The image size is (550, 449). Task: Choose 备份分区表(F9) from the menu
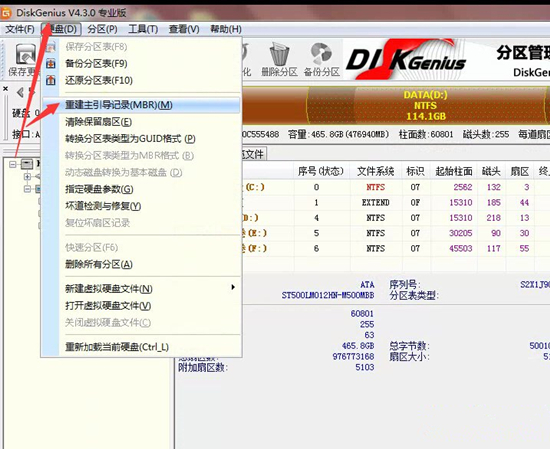[x=141, y=63]
